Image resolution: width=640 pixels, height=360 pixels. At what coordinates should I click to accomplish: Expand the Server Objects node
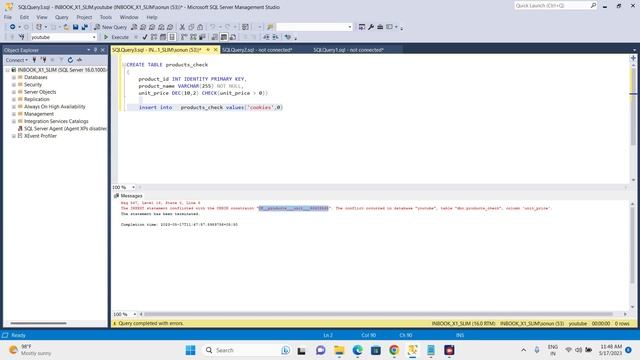[14, 92]
